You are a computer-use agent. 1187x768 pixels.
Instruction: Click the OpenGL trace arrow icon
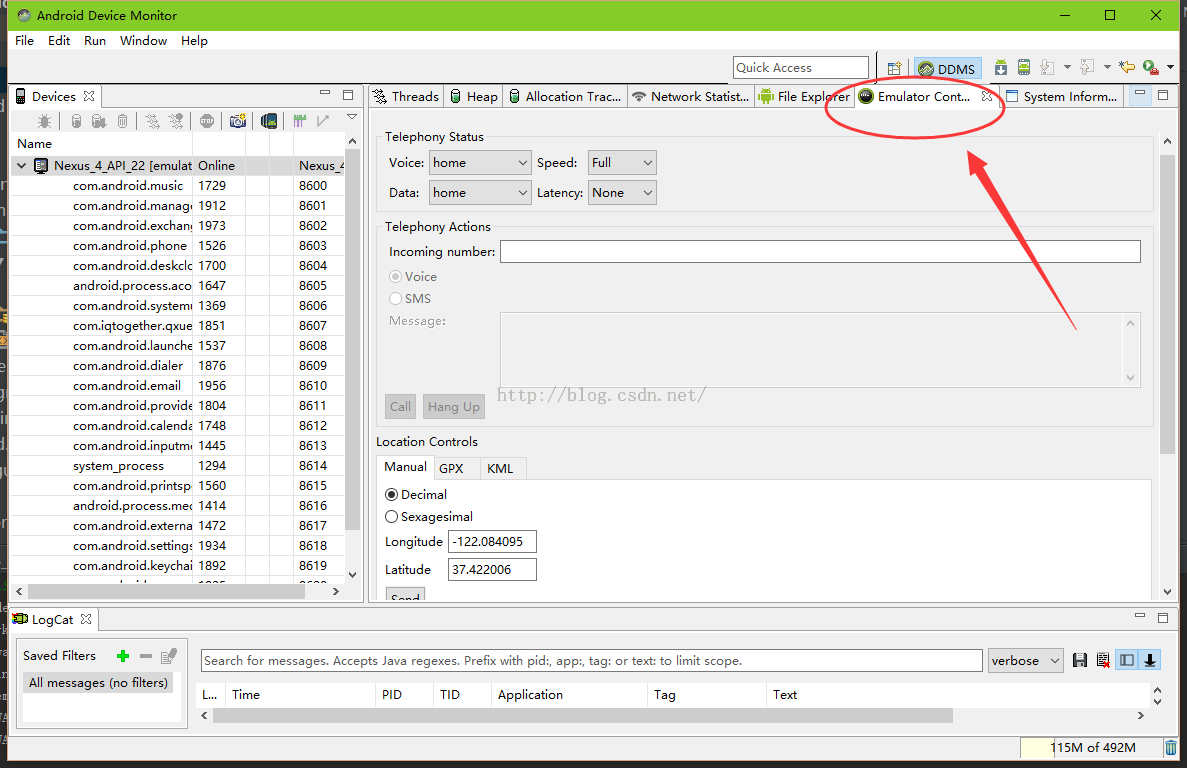[323, 121]
